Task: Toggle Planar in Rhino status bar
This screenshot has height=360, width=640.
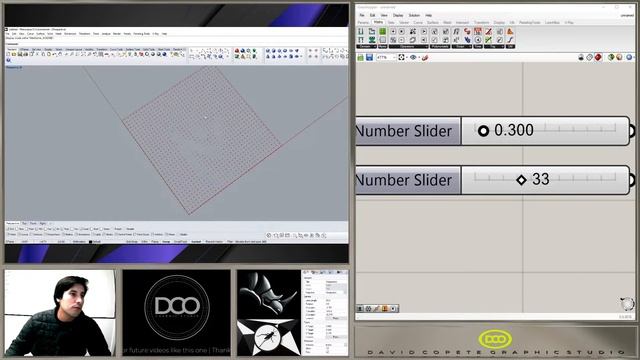Action: tap(155, 242)
